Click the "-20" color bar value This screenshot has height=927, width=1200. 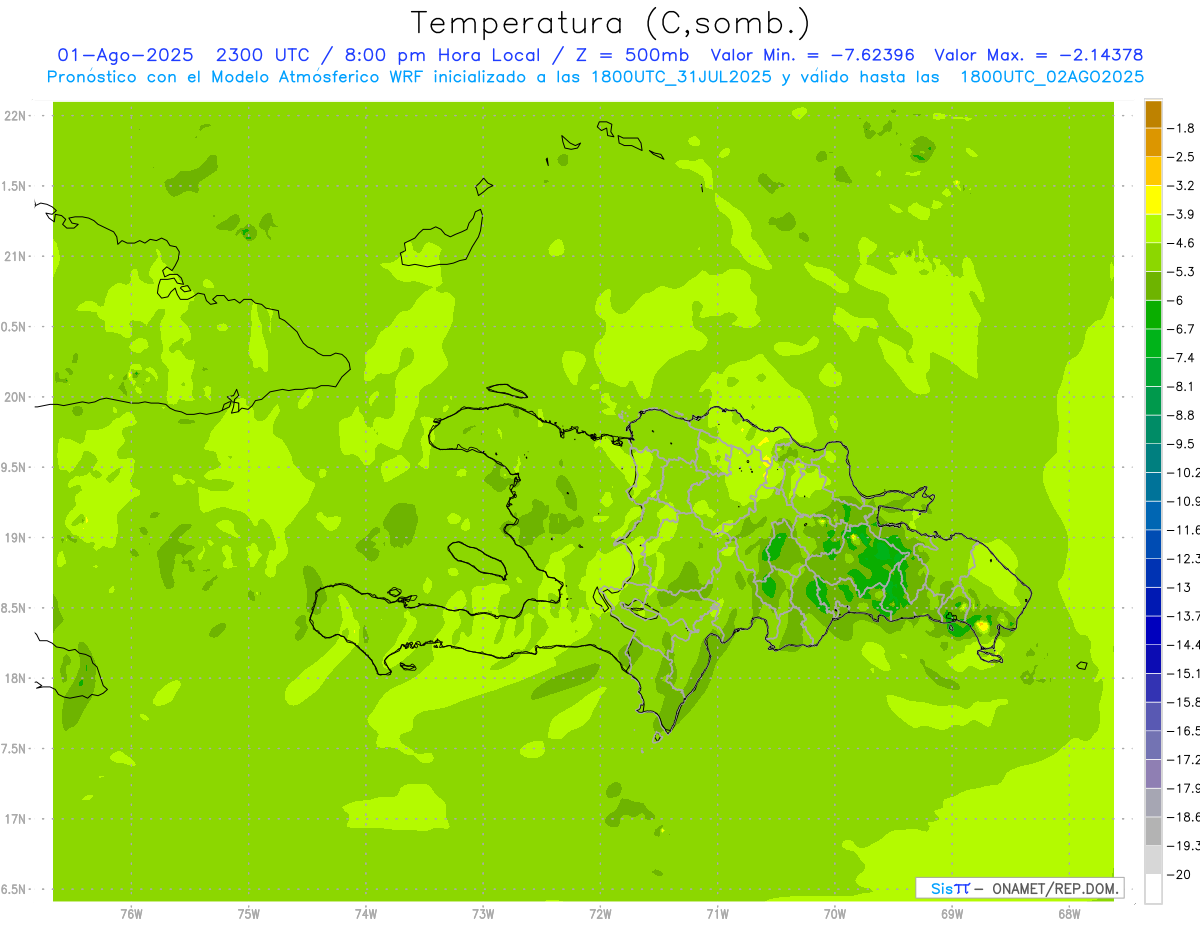pos(1181,875)
